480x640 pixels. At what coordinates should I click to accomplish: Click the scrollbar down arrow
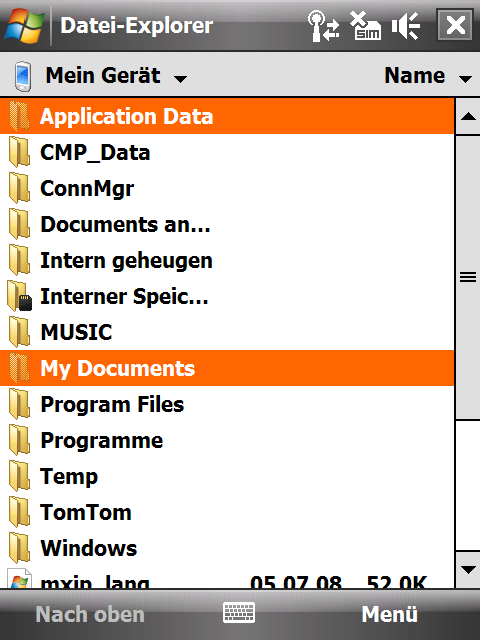468,569
